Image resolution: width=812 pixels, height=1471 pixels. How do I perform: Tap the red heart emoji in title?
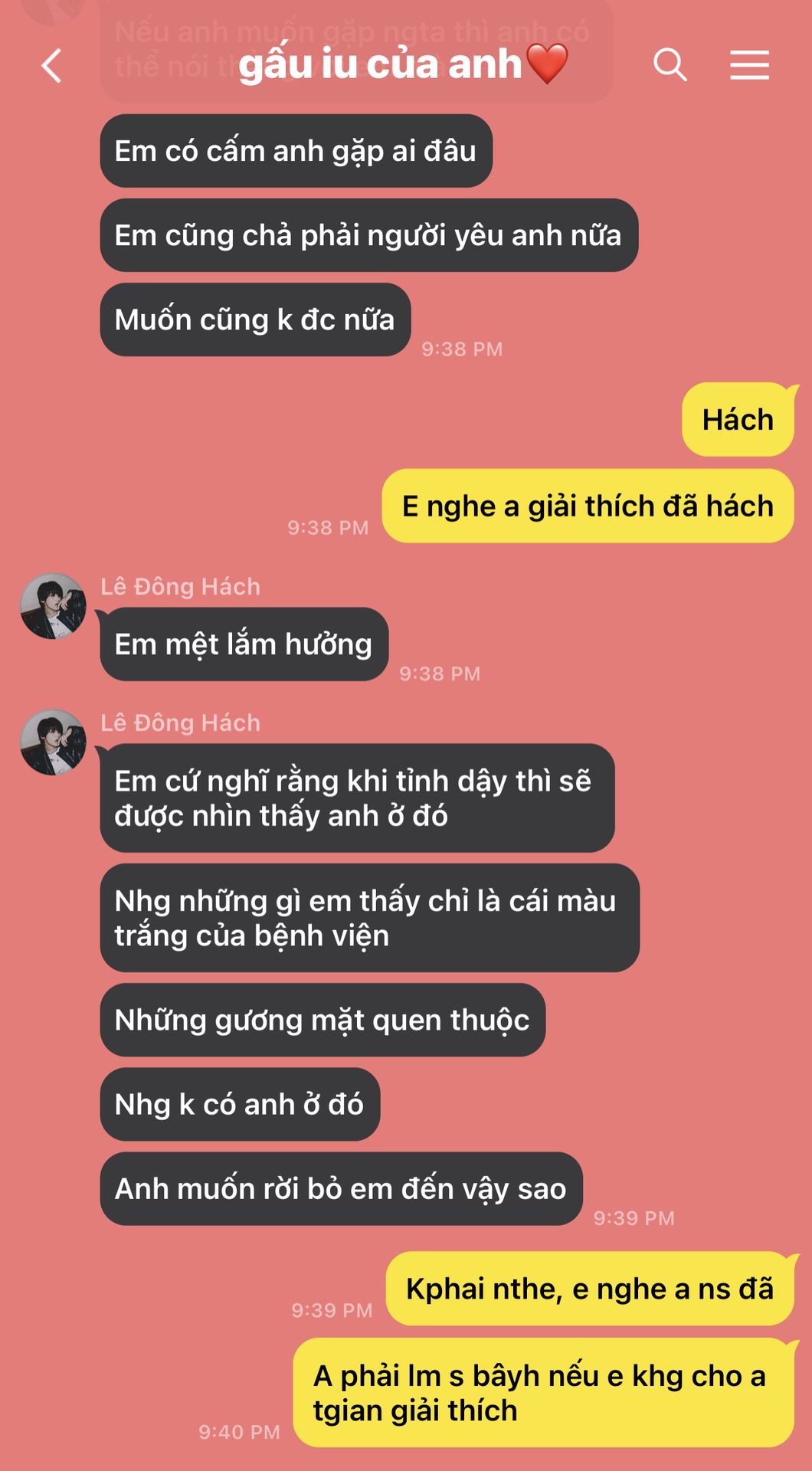548,64
